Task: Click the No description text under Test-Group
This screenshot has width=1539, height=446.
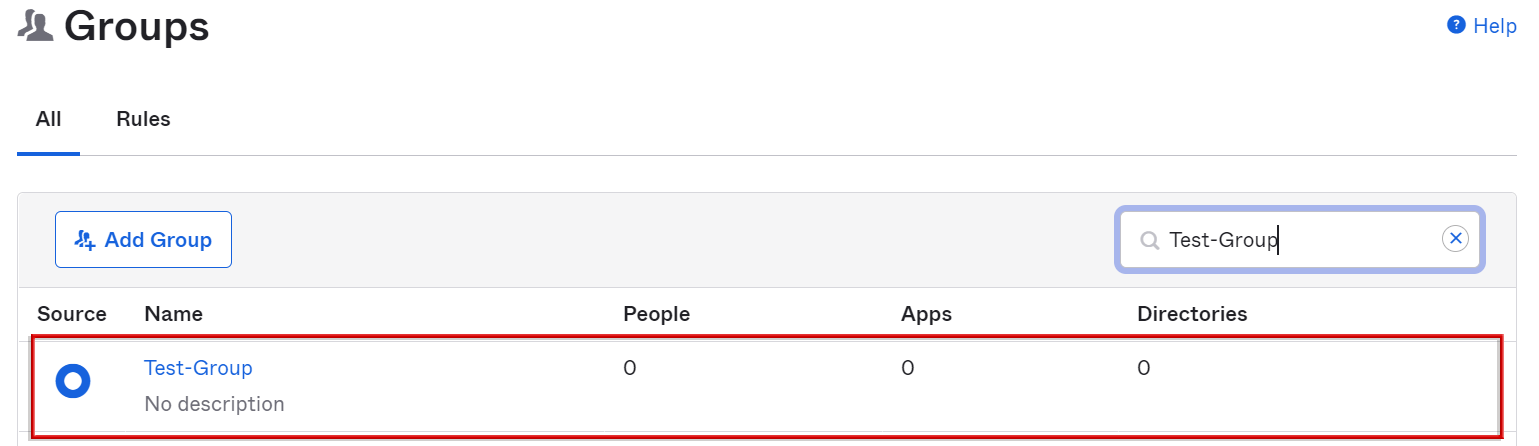Action: [214, 404]
